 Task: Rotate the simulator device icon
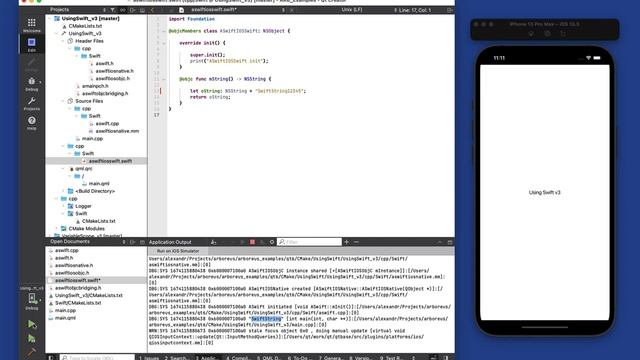point(563,33)
